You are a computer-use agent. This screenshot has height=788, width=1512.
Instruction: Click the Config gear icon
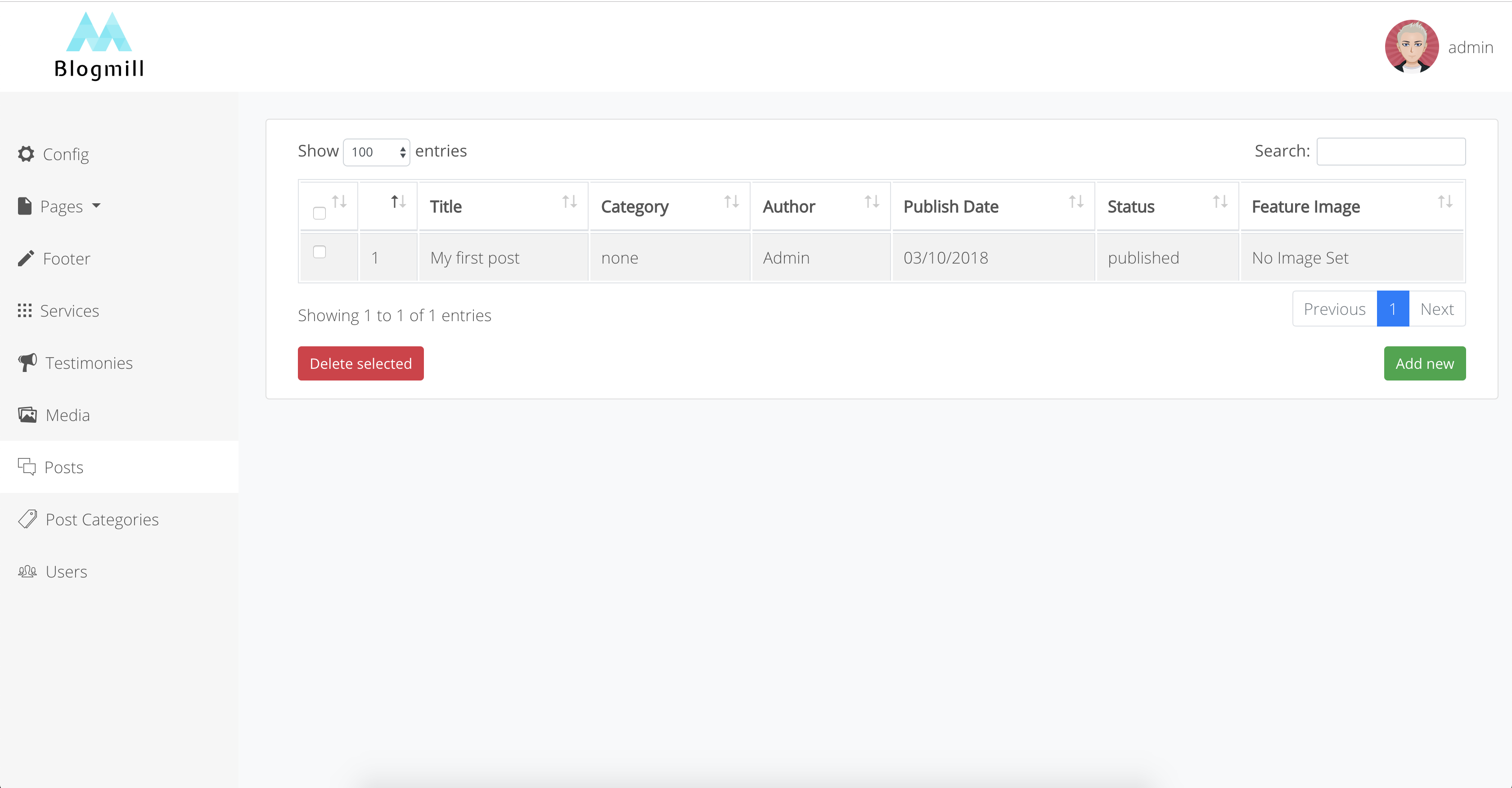click(26, 154)
